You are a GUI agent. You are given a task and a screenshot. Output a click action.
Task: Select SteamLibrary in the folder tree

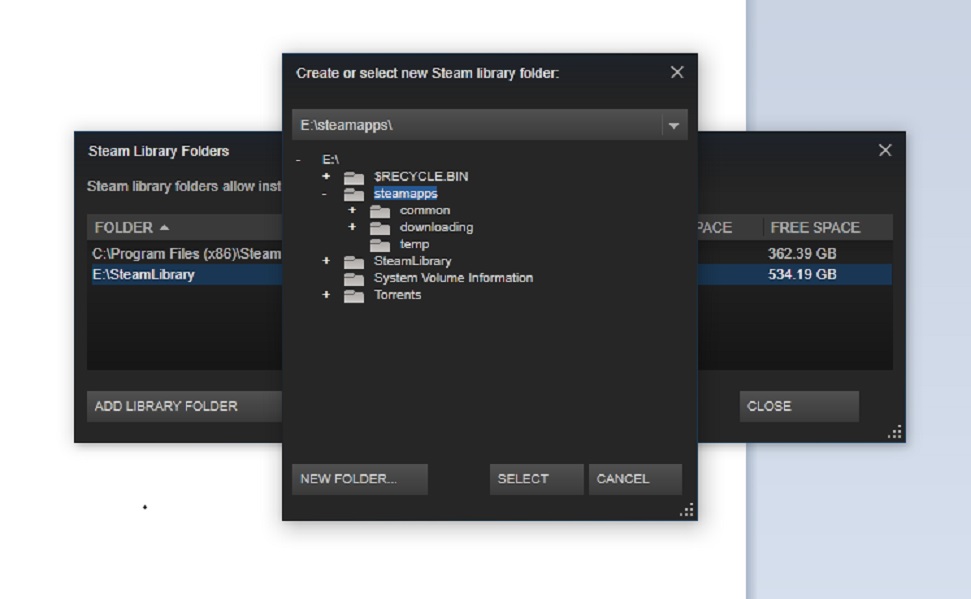coord(412,261)
